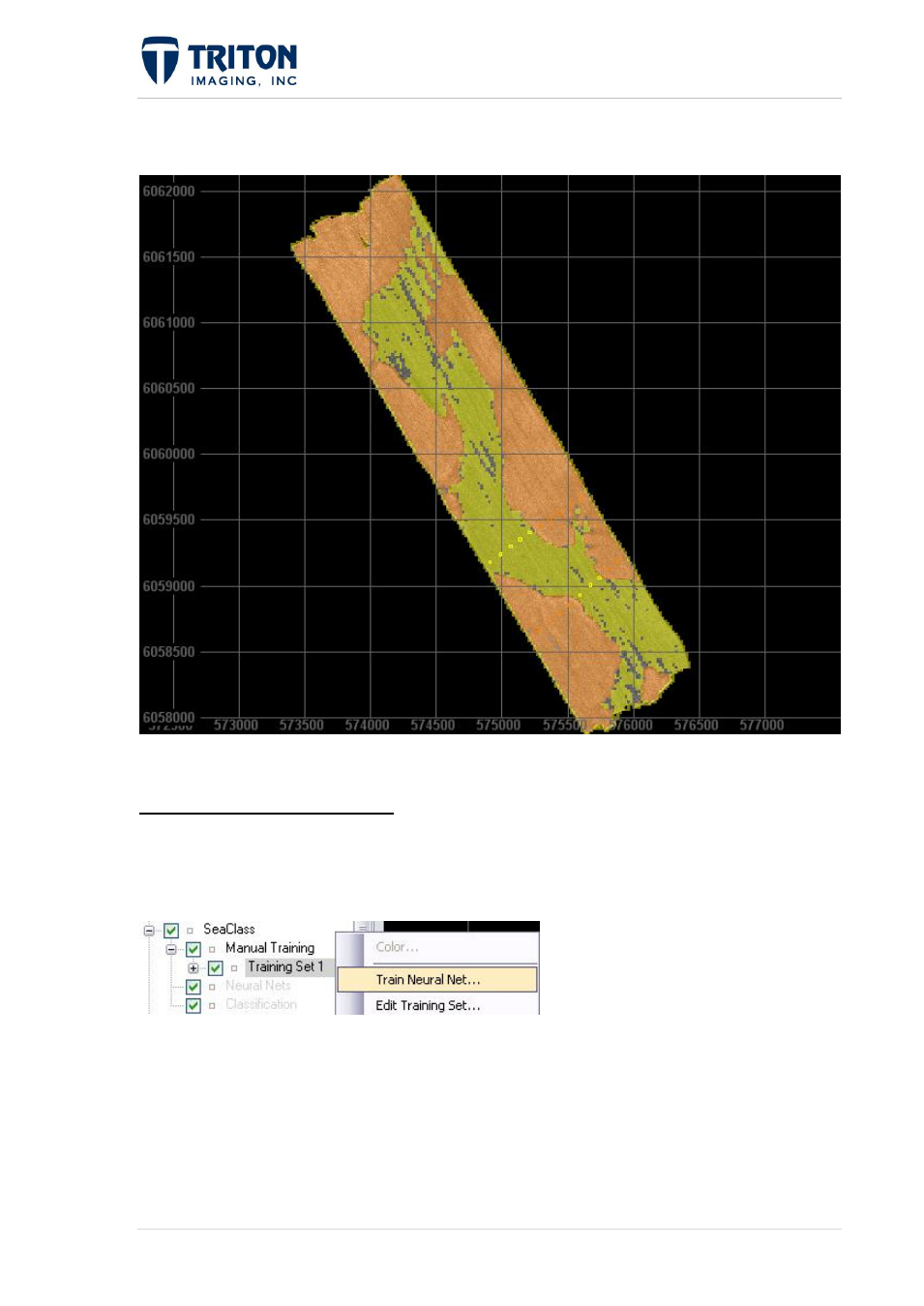Select the Classification tree item
This screenshot has height=1306, width=924.
point(261,1004)
